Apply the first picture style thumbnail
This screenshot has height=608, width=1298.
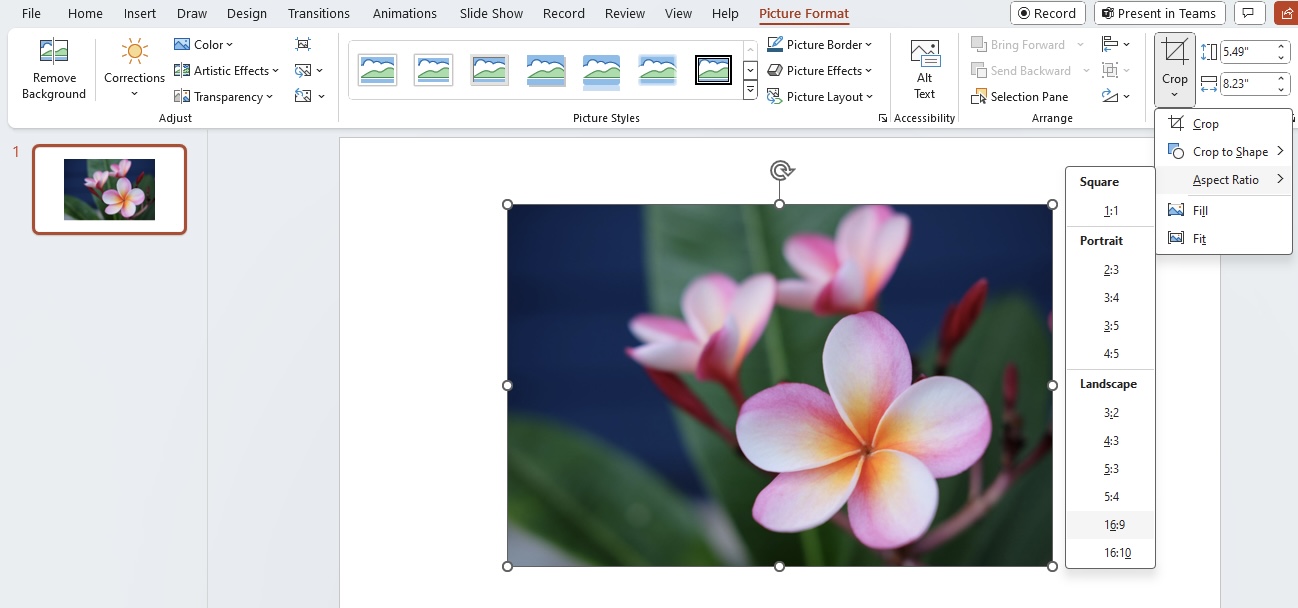tap(378, 70)
